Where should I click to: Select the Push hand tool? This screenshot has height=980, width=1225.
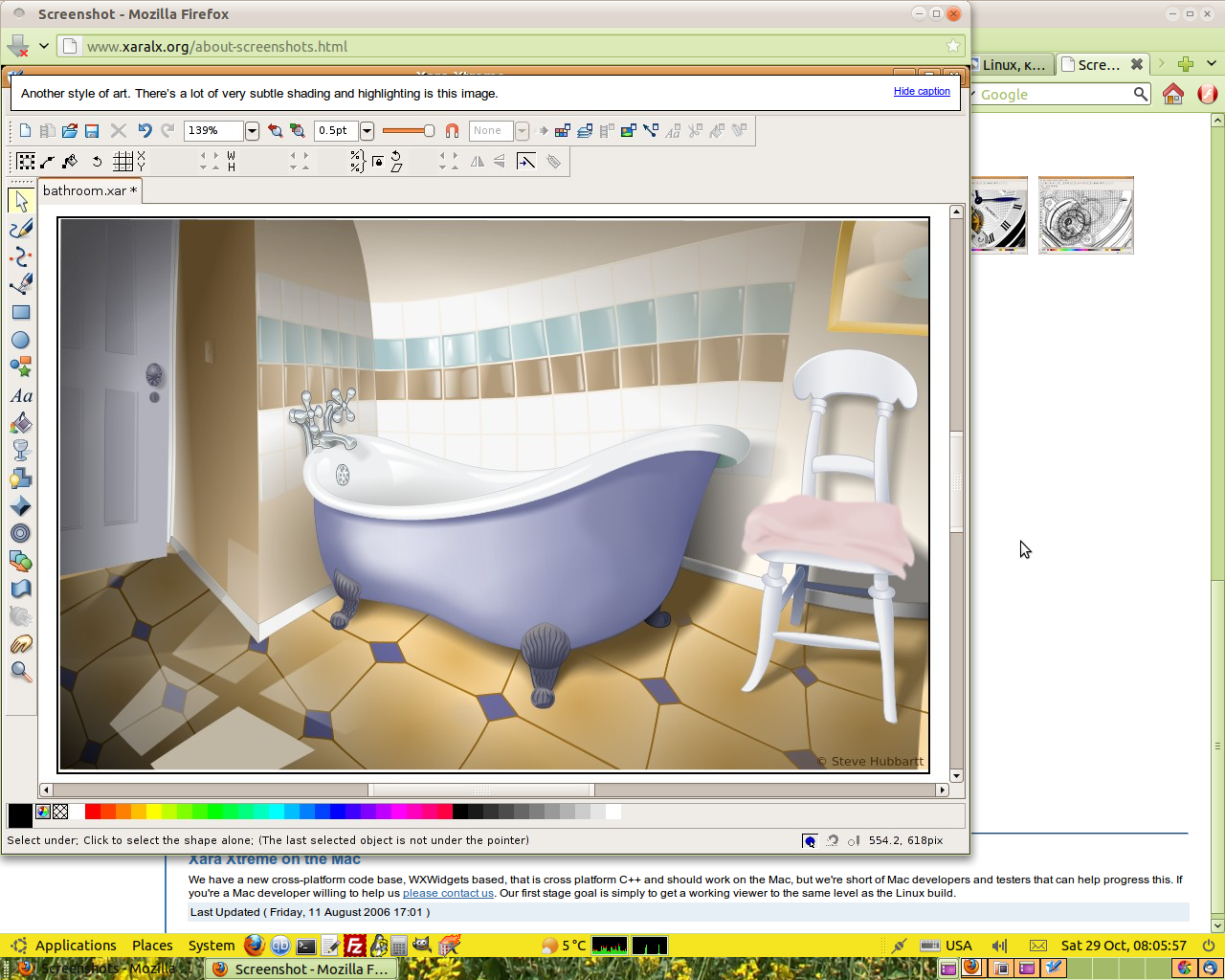tap(21, 644)
